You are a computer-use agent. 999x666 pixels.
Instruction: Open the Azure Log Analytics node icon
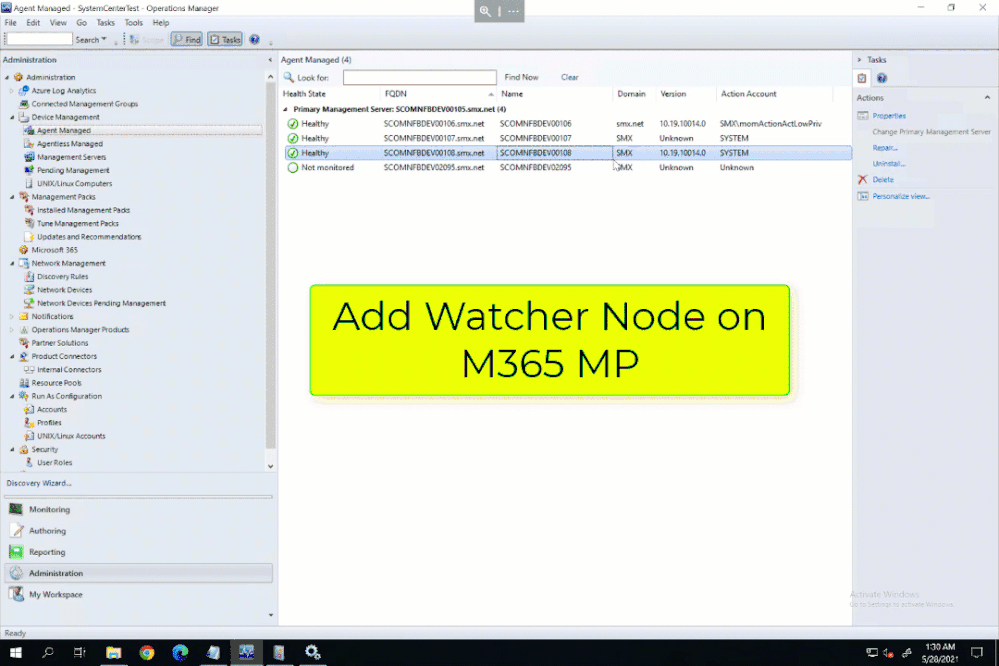coord(24,90)
